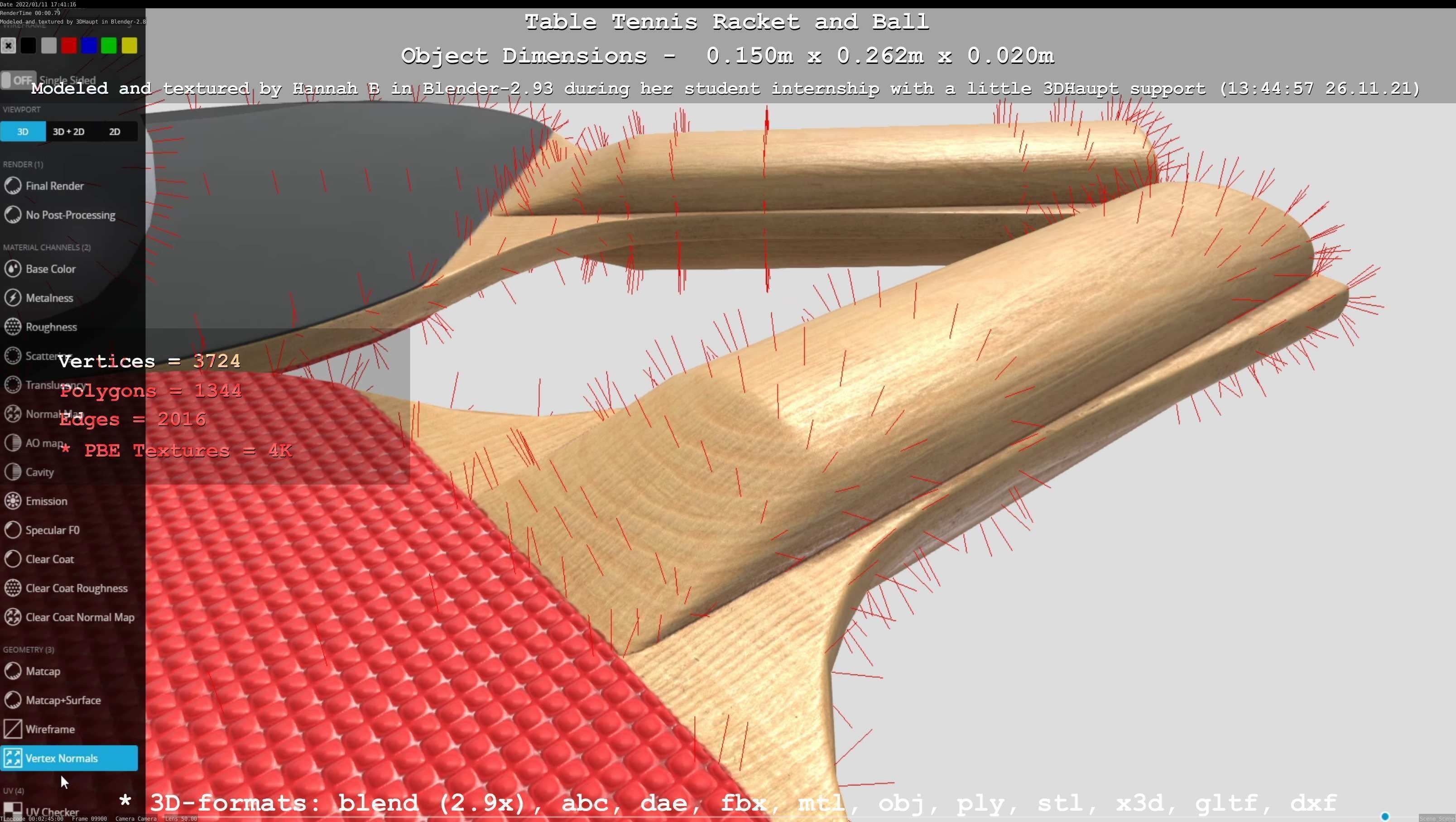Click the 'Date 2022/01/11 17:41:16' stamp
Screen dimensions: 1456x822
(38, 4)
